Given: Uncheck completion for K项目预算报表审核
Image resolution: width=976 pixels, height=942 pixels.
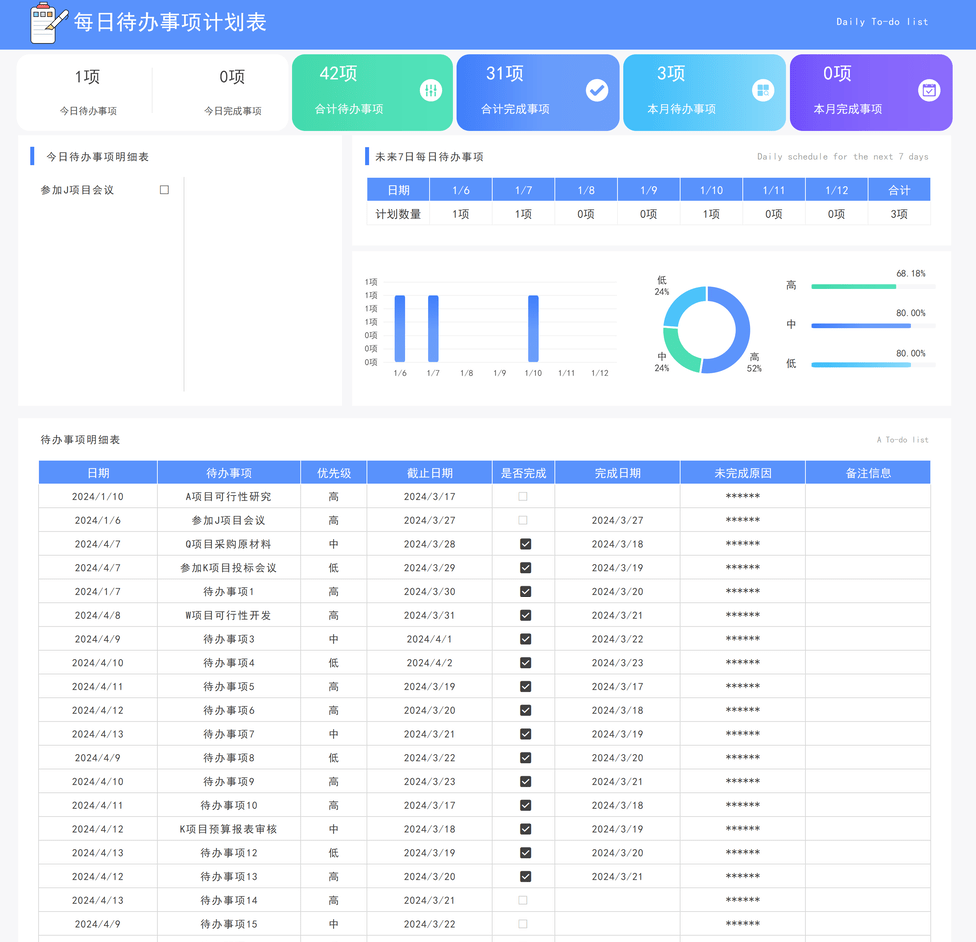Looking at the screenshot, I should point(524,829).
